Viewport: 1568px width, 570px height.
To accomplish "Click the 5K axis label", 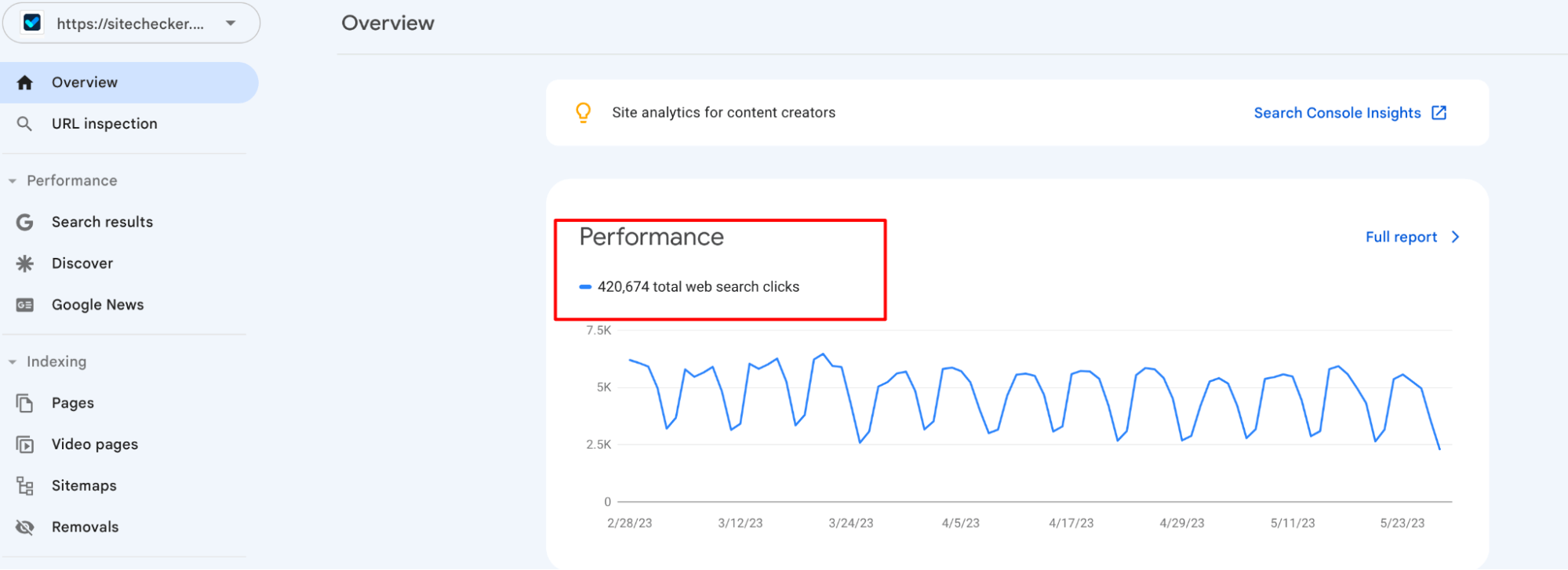I will coord(604,387).
